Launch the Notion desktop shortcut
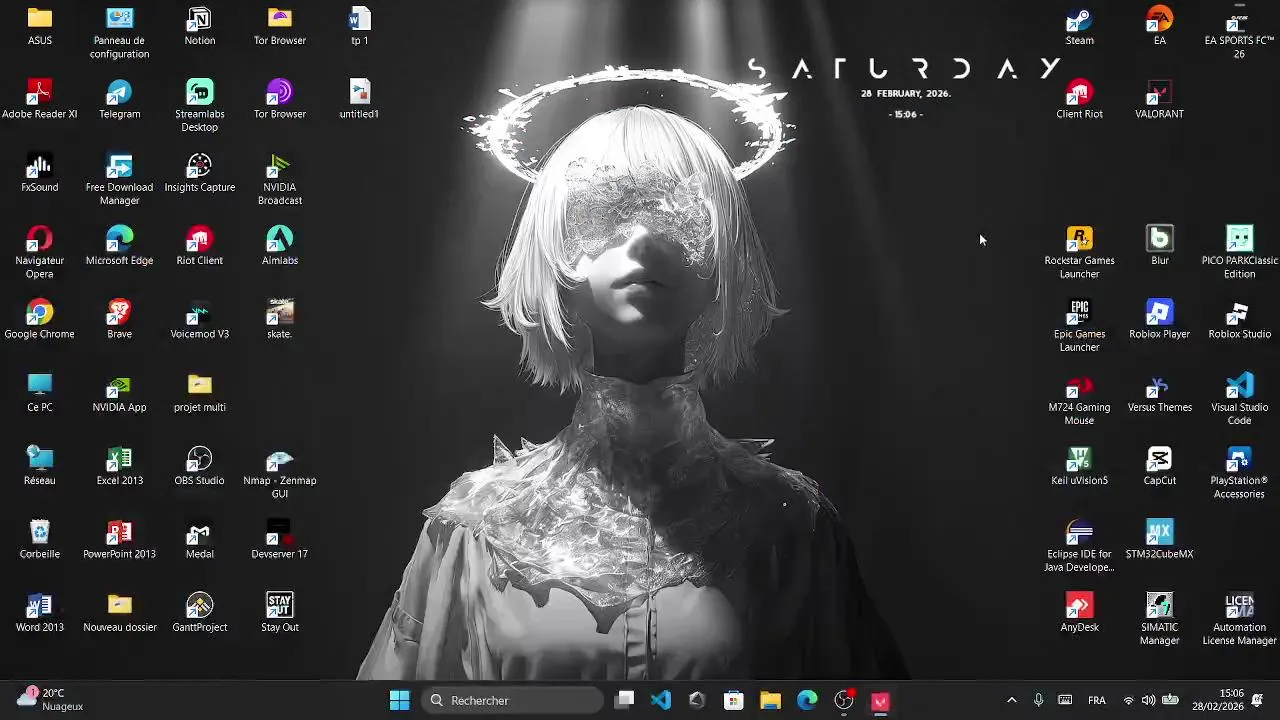 [199, 26]
